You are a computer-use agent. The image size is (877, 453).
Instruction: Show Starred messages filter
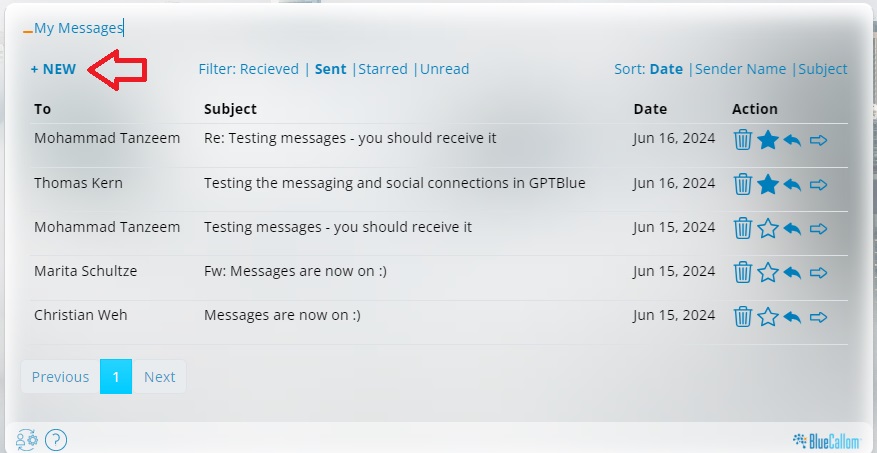point(383,69)
